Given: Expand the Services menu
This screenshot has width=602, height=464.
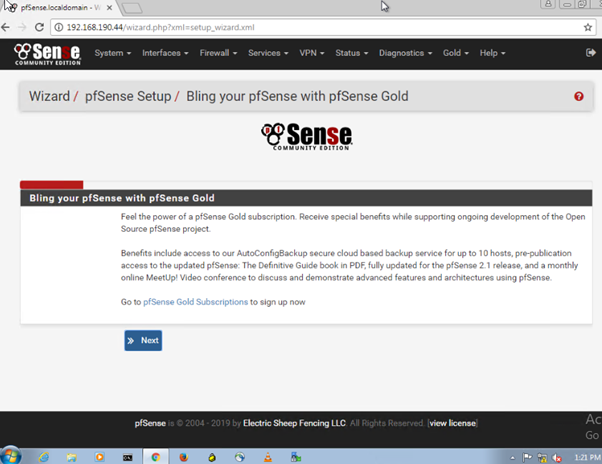Looking at the screenshot, I should pos(268,53).
